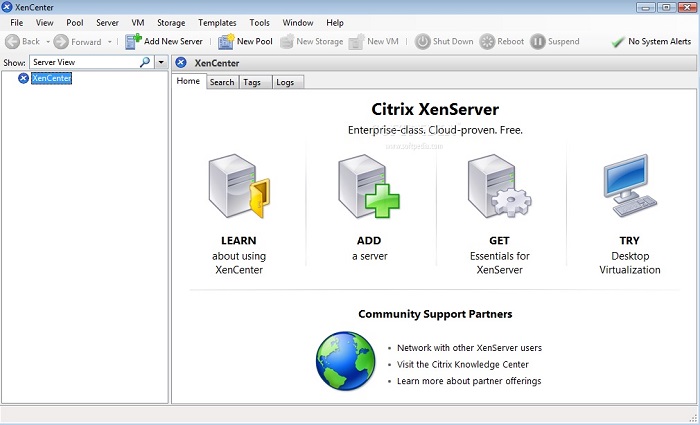Screen dimensions: 700x425
Task: Open the Forward history dropdown arrow
Action: tap(109, 42)
